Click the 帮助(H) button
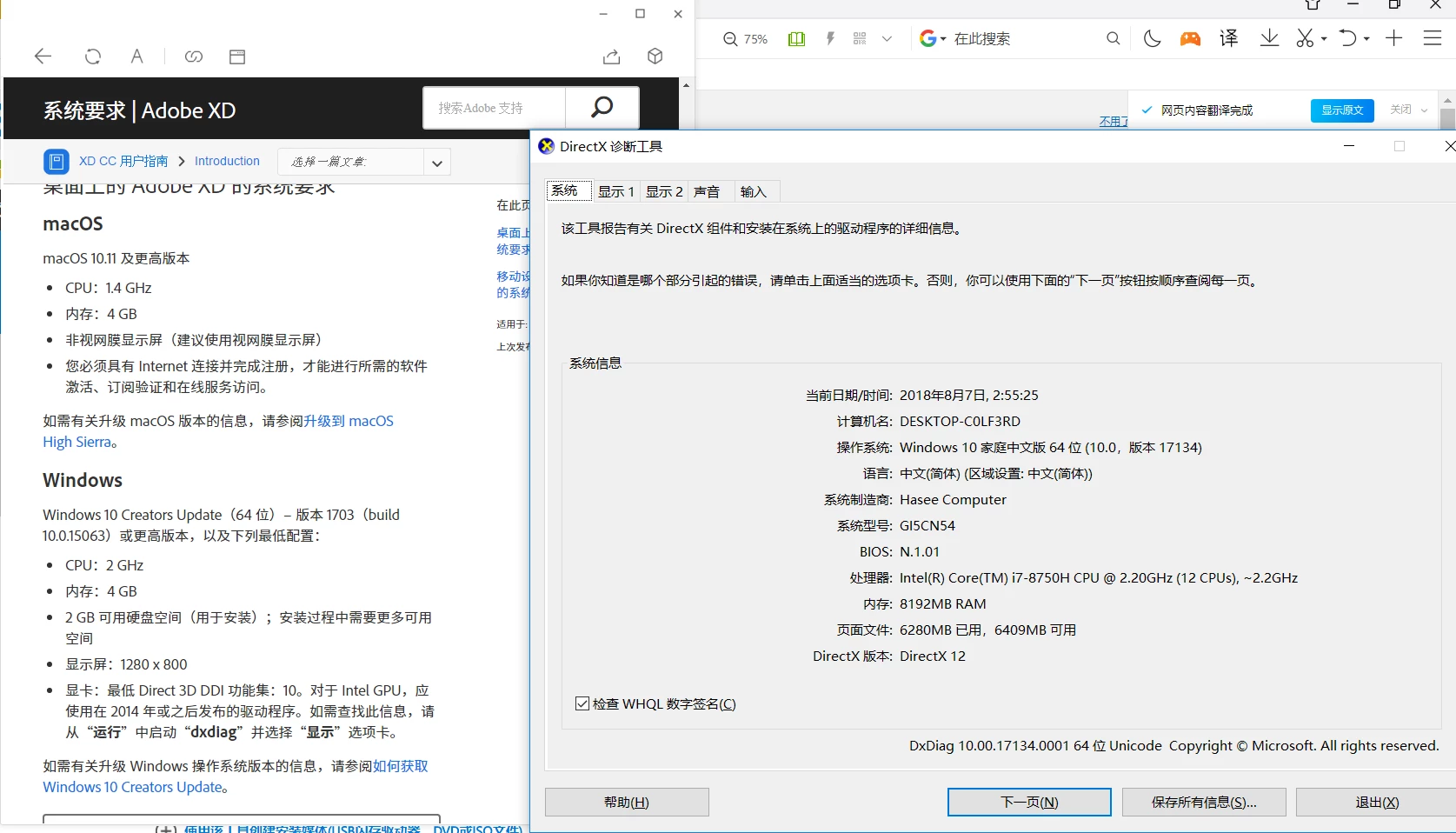Image resolution: width=1456 pixels, height=833 pixels. pos(627,802)
